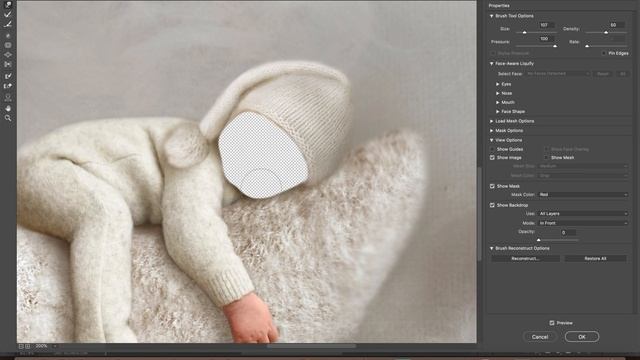Collapse the Face-Aware Liquify section
The width and height of the screenshot is (640, 360).
[491, 64]
